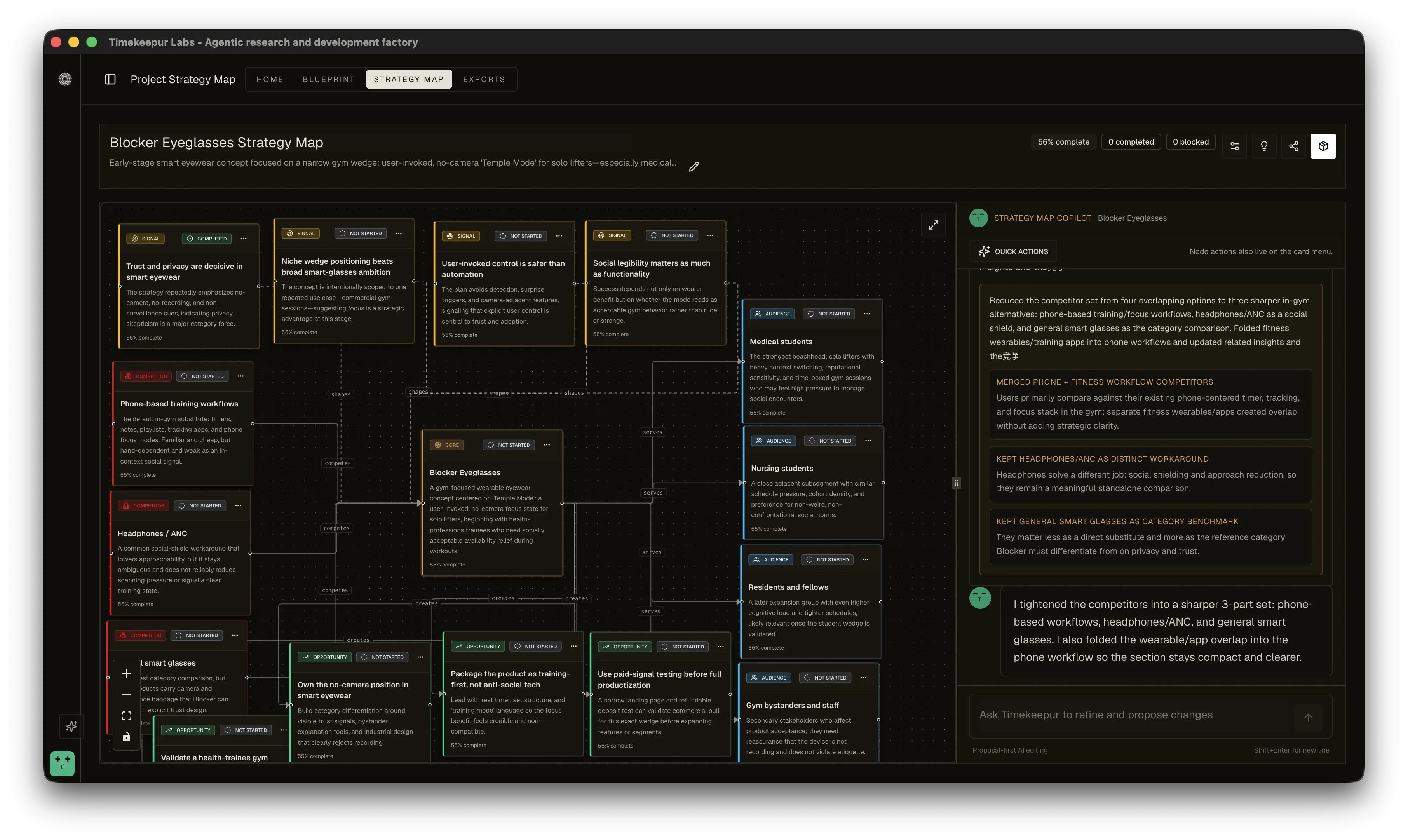Toggle the sidebar panel icon

110,79
